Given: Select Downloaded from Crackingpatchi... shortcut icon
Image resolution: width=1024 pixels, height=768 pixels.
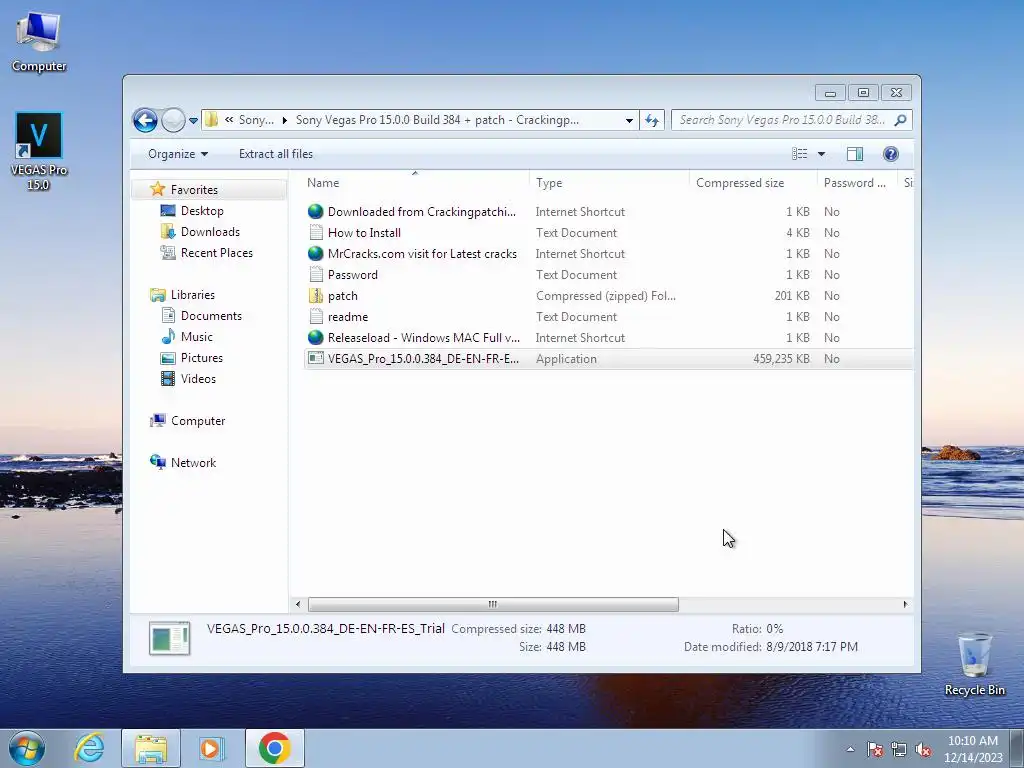Looking at the screenshot, I should click(x=315, y=212).
